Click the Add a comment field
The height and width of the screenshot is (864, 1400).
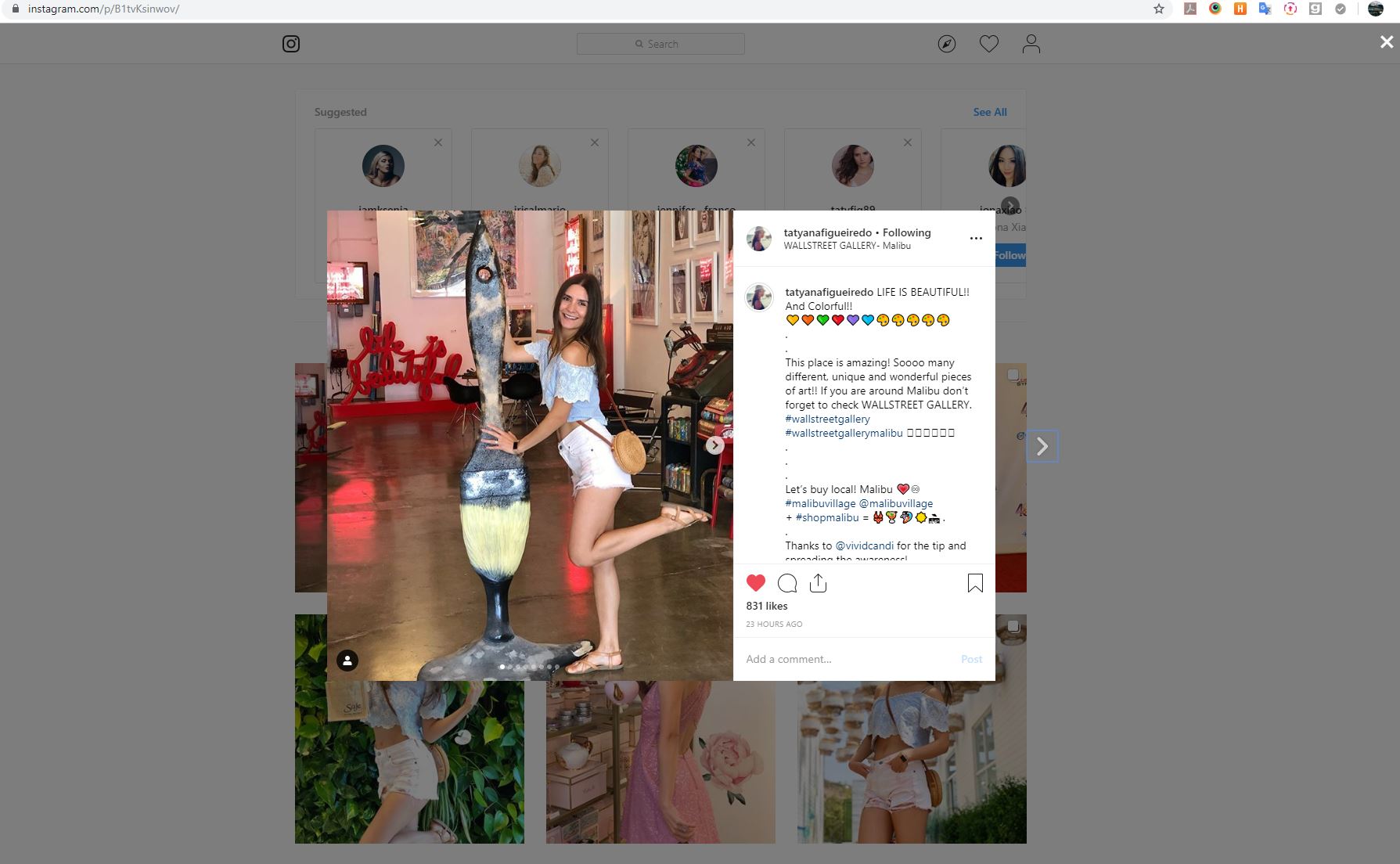[x=845, y=659]
